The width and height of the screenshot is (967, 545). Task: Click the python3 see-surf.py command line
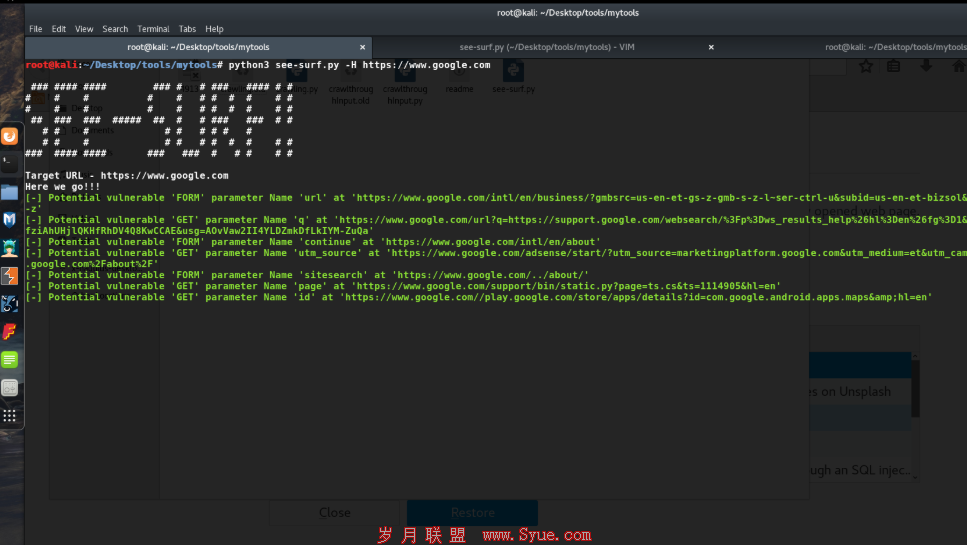[360, 65]
